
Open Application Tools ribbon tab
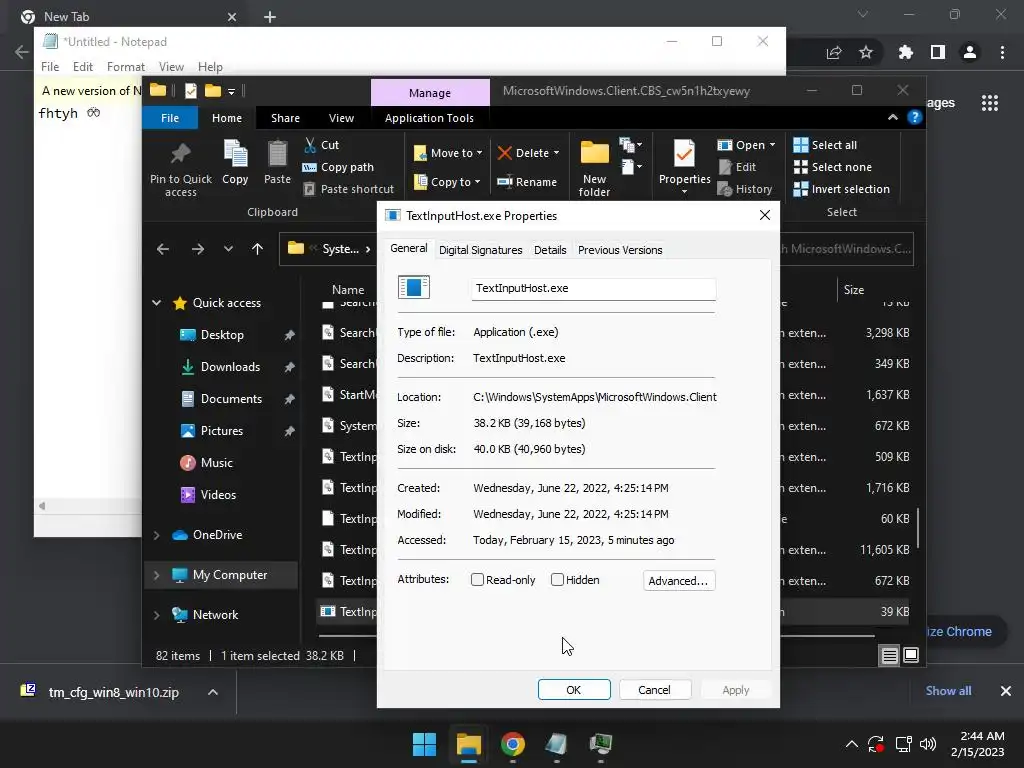click(x=429, y=118)
